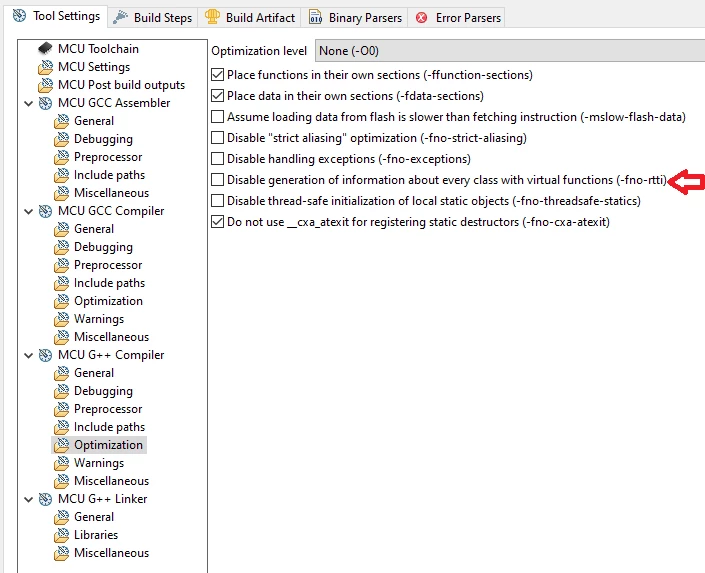Screen dimensions: 705x573
Task: Uncheck Place functions in their own sections
Action: pos(218,75)
